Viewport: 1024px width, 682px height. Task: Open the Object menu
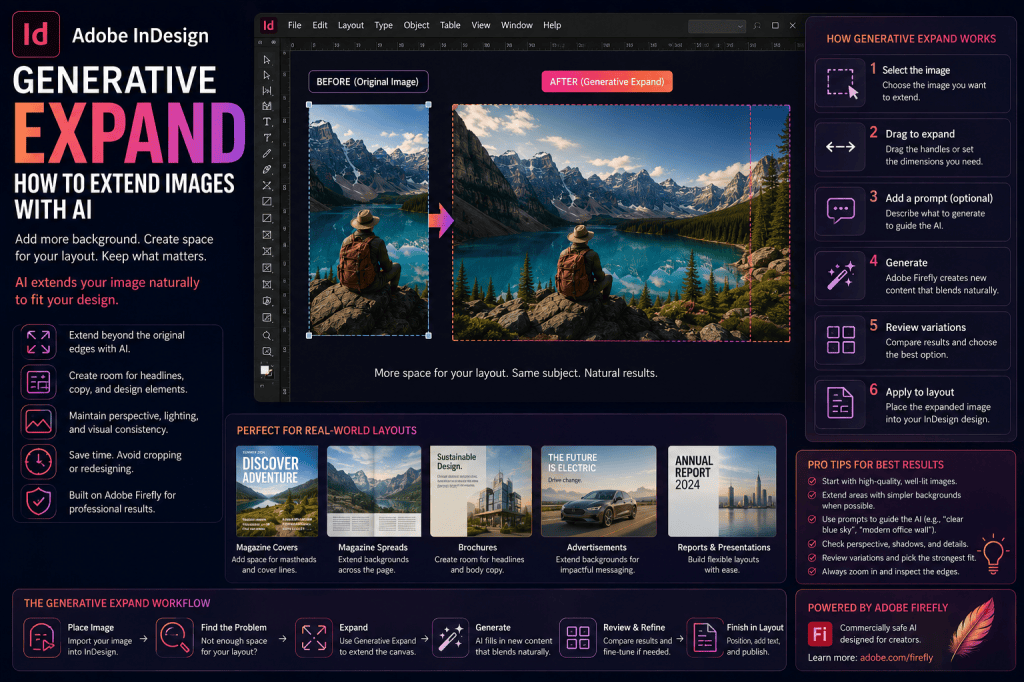[x=417, y=25]
